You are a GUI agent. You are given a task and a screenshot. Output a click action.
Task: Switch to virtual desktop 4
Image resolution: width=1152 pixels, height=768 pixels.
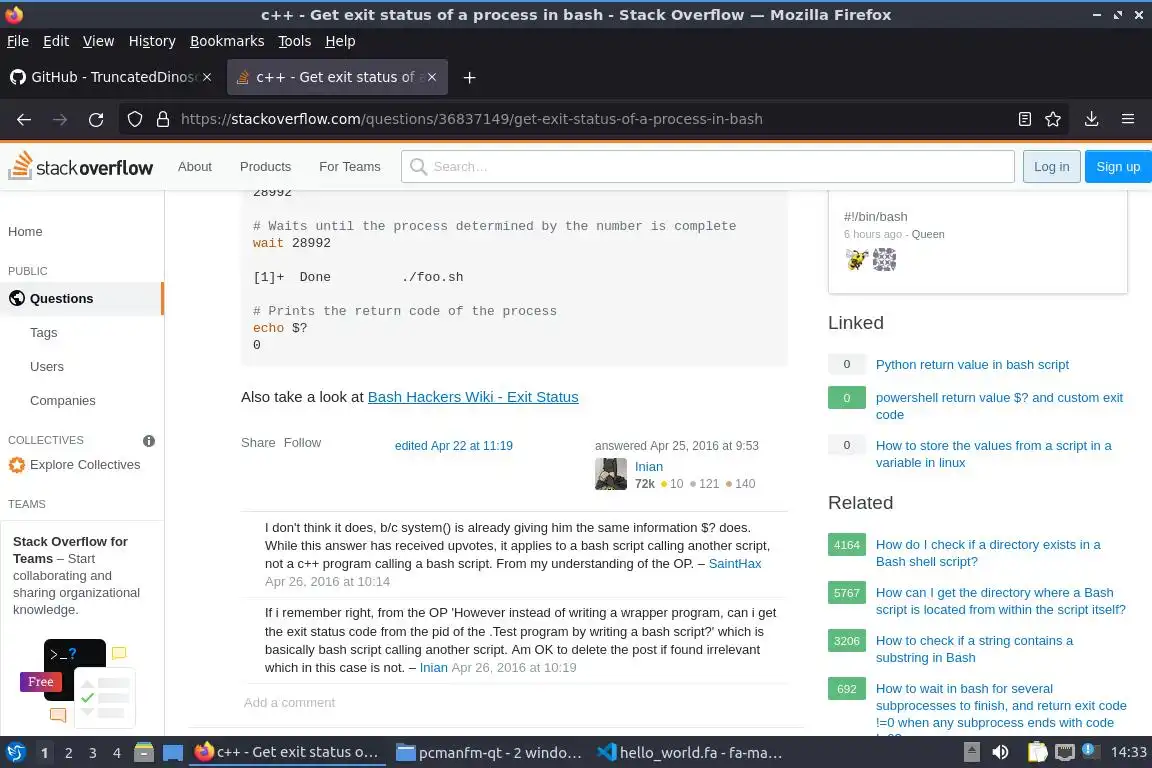[x=117, y=753]
